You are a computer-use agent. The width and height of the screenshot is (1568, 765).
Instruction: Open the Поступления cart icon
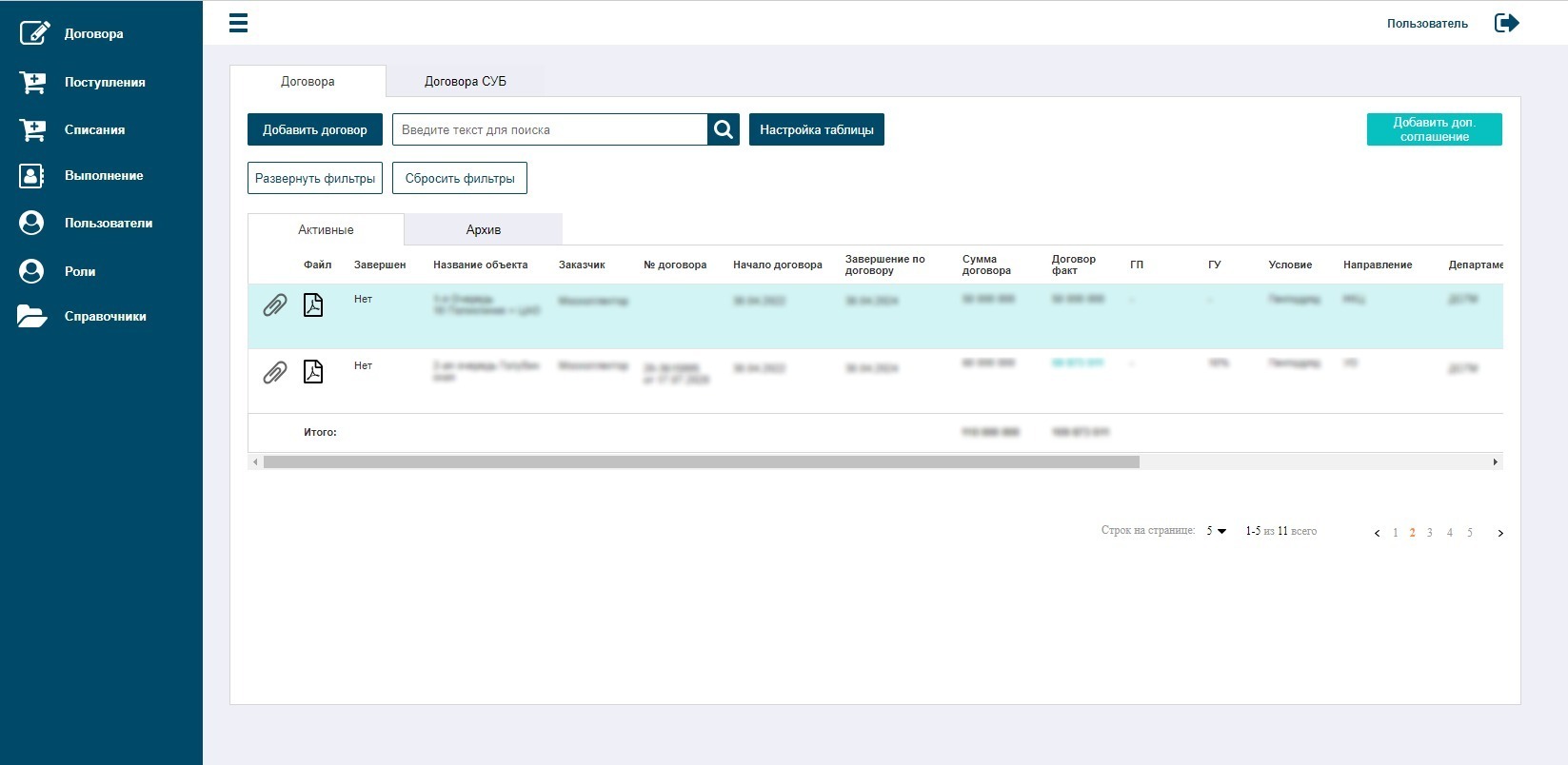point(32,83)
